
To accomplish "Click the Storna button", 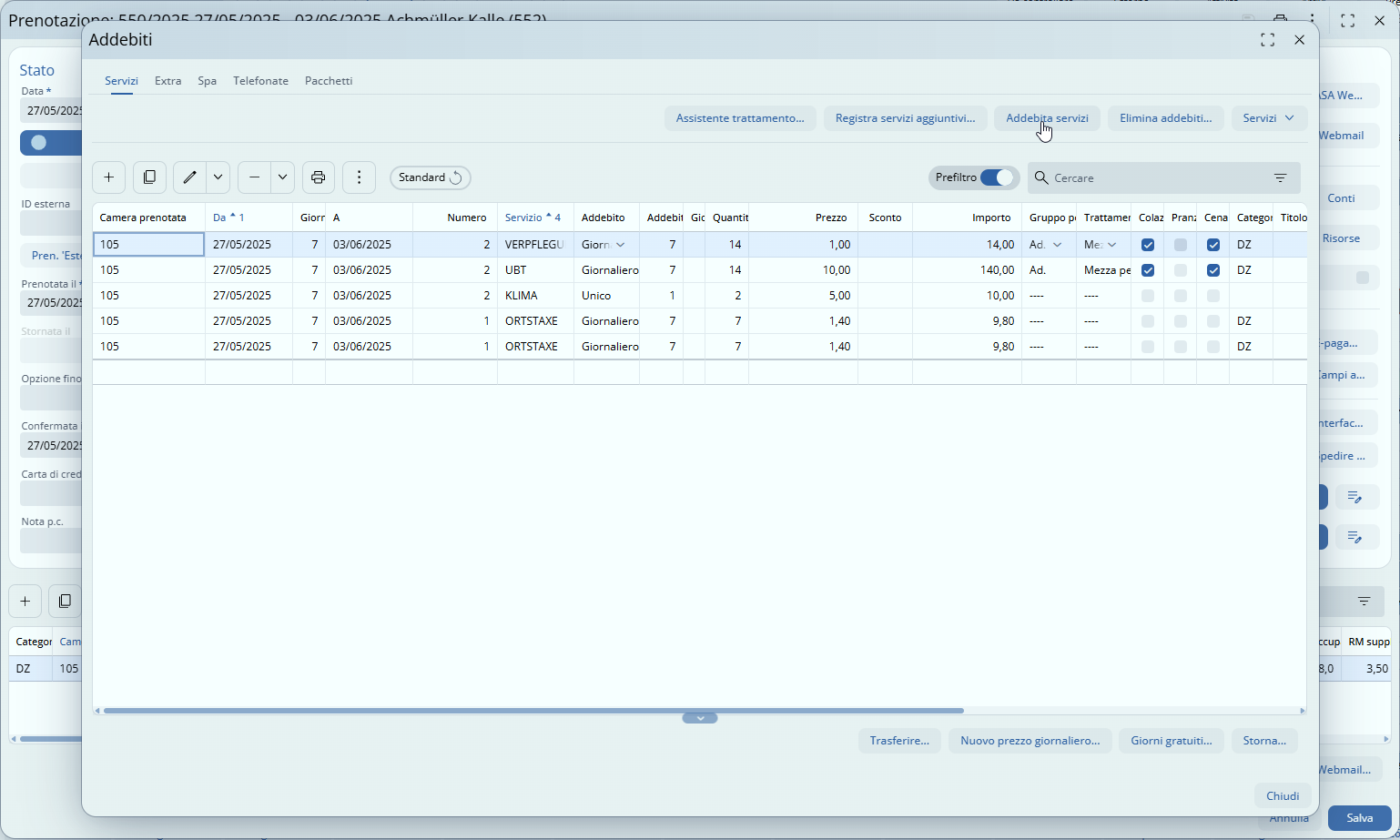I will (x=1264, y=741).
